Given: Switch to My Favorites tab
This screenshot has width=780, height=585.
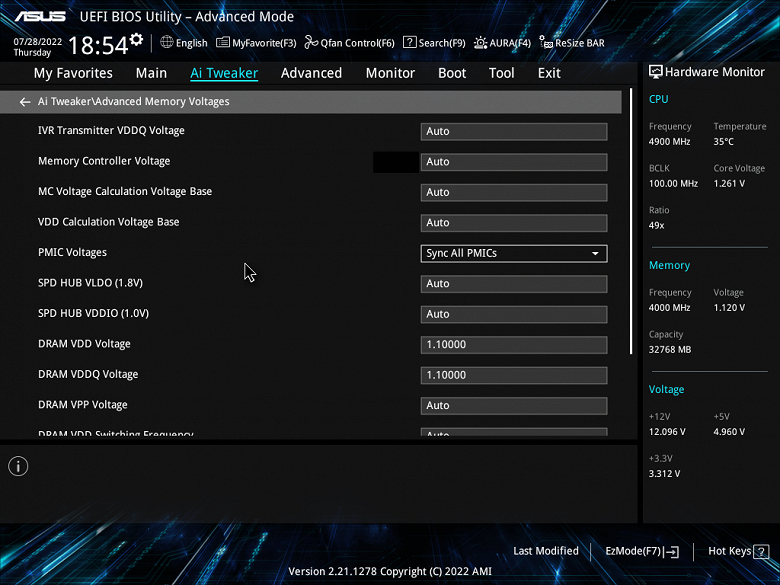Looking at the screenshot, I should pos(73,73).
